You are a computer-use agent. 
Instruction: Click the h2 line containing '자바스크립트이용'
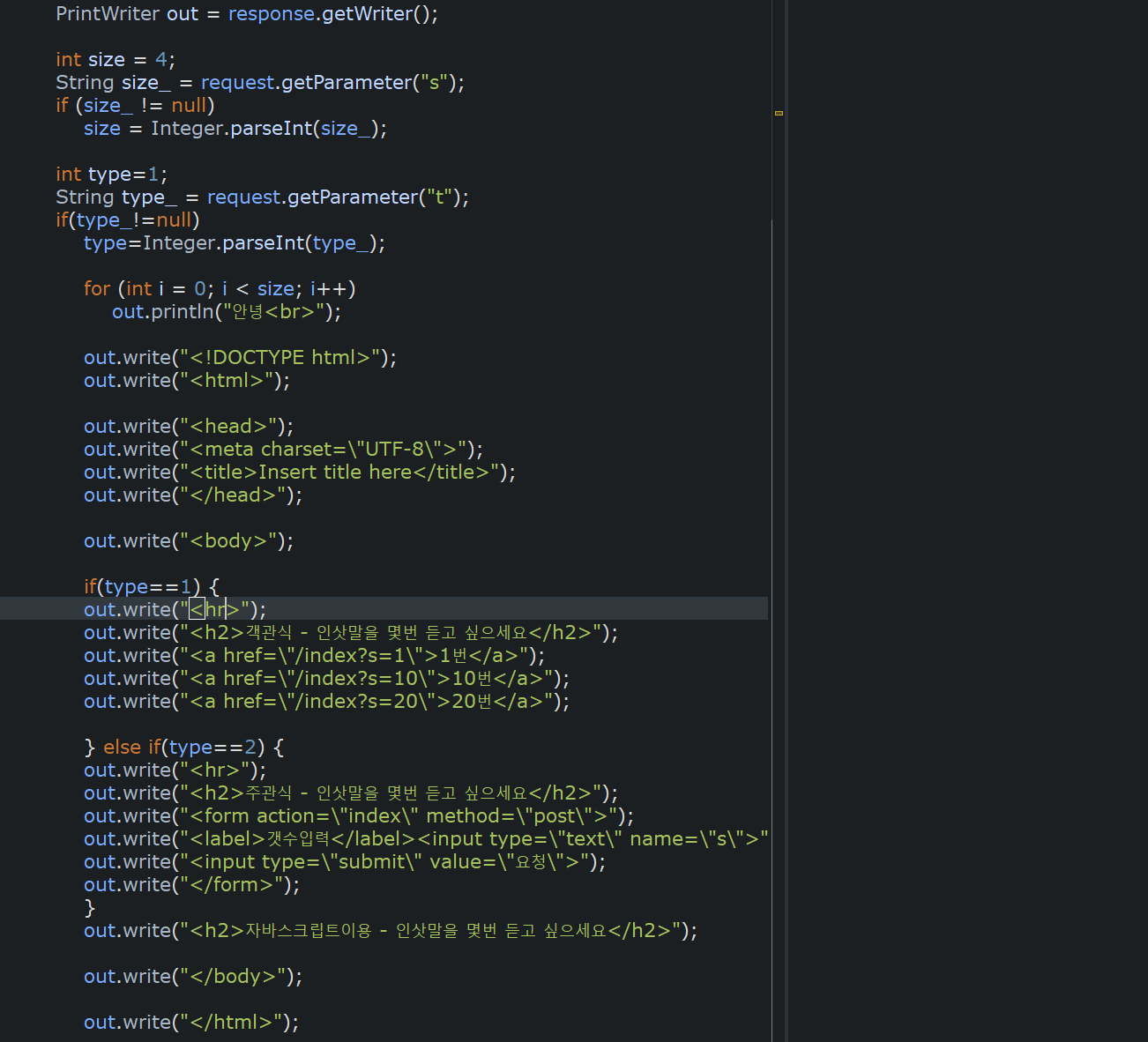tap(391, 931)
